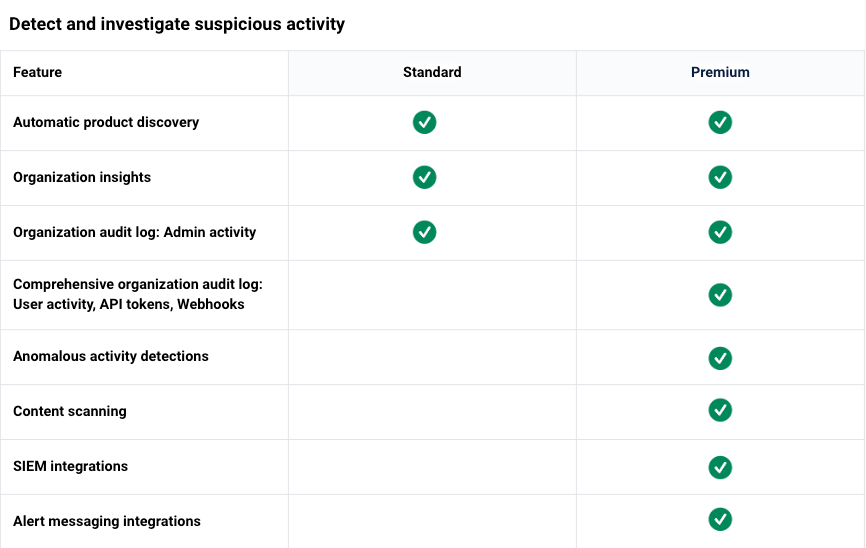Click the Anomalous activity detections label

[x=111, y=356]
